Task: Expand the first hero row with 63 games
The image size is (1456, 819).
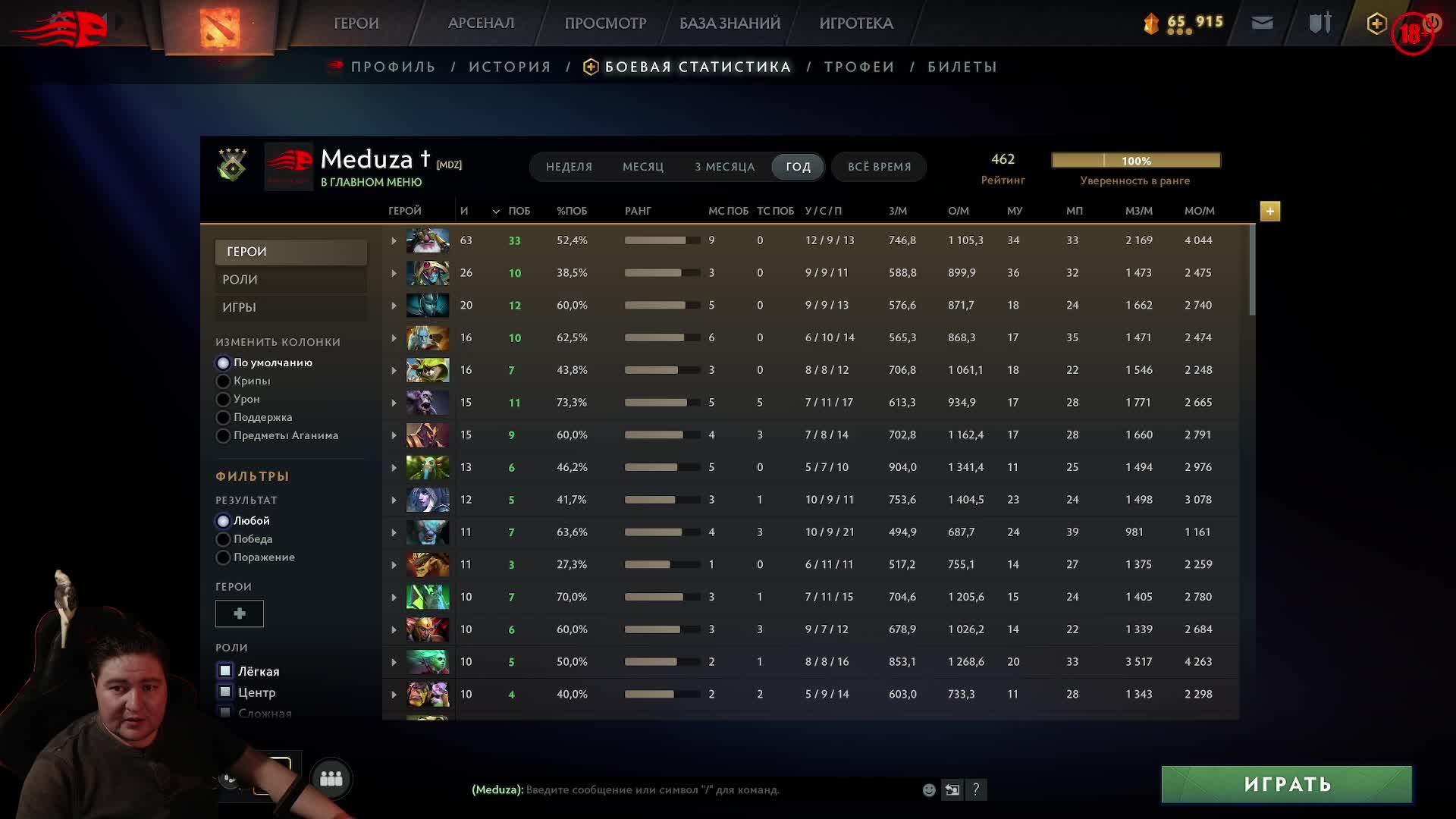Action: (394, 241)
